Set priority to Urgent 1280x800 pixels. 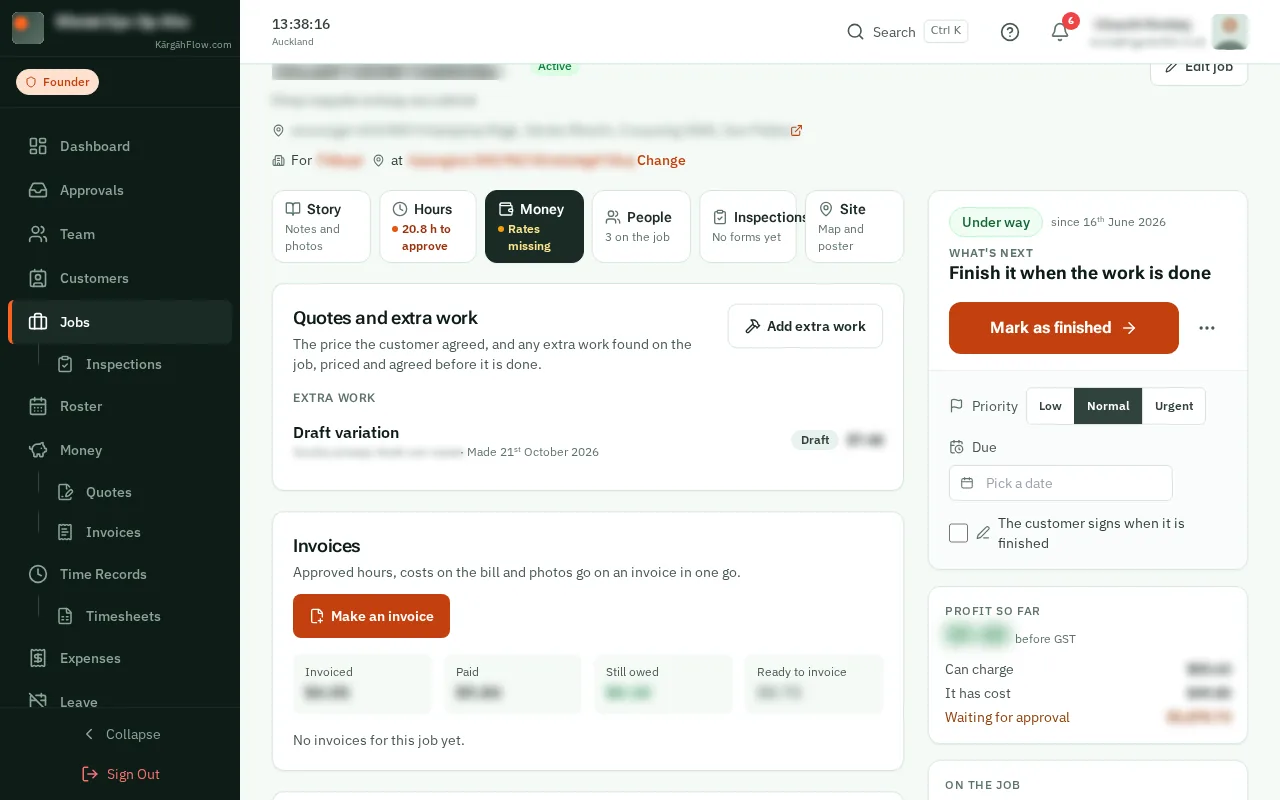tap(1174, 406)
